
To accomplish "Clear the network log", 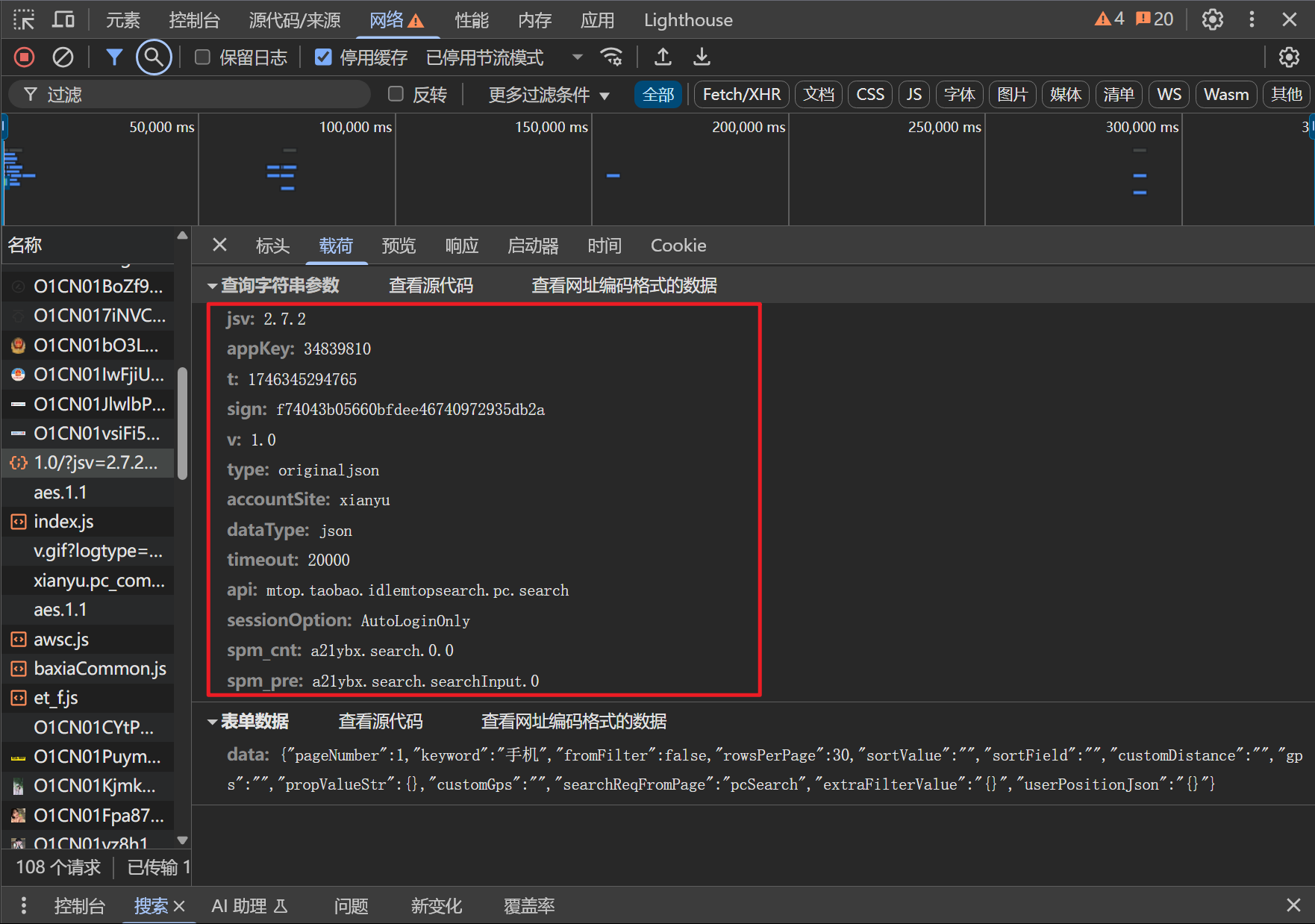I will pos(63,57).
